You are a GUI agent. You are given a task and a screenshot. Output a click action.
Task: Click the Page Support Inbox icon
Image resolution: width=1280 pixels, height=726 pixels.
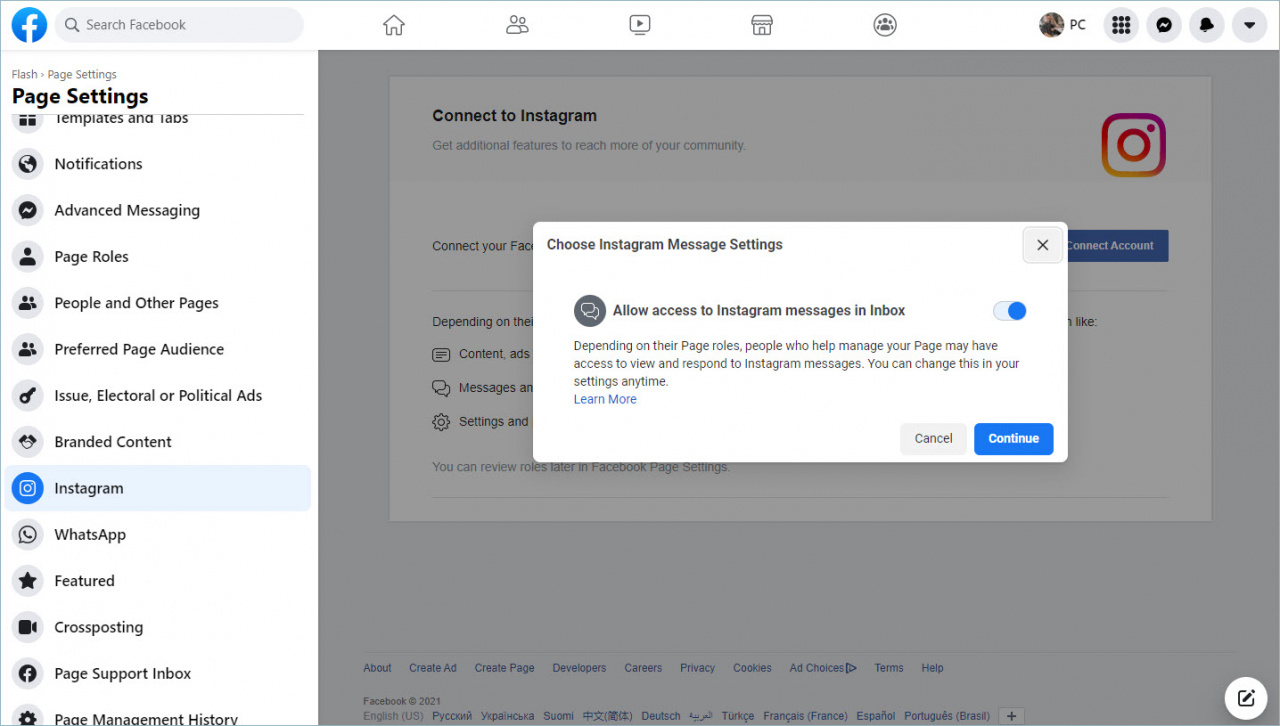(28, 673)
